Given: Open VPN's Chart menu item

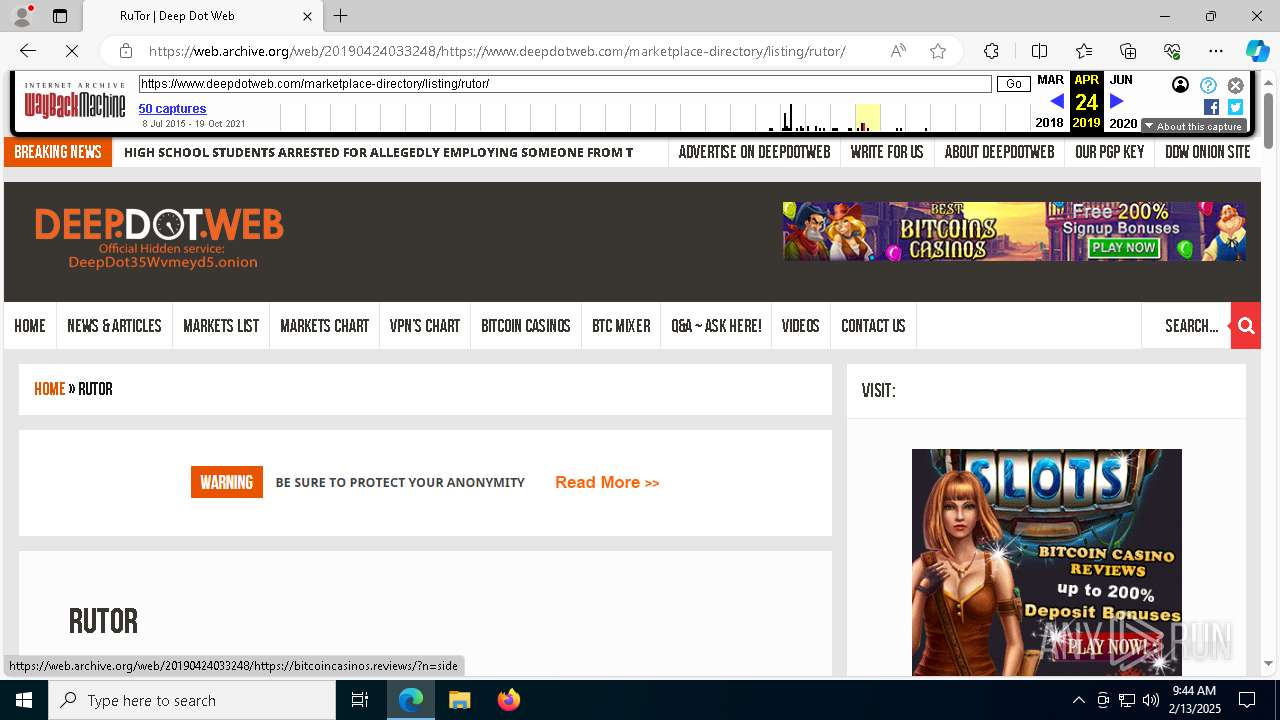Looking at the screenshot, I should 425,326.
